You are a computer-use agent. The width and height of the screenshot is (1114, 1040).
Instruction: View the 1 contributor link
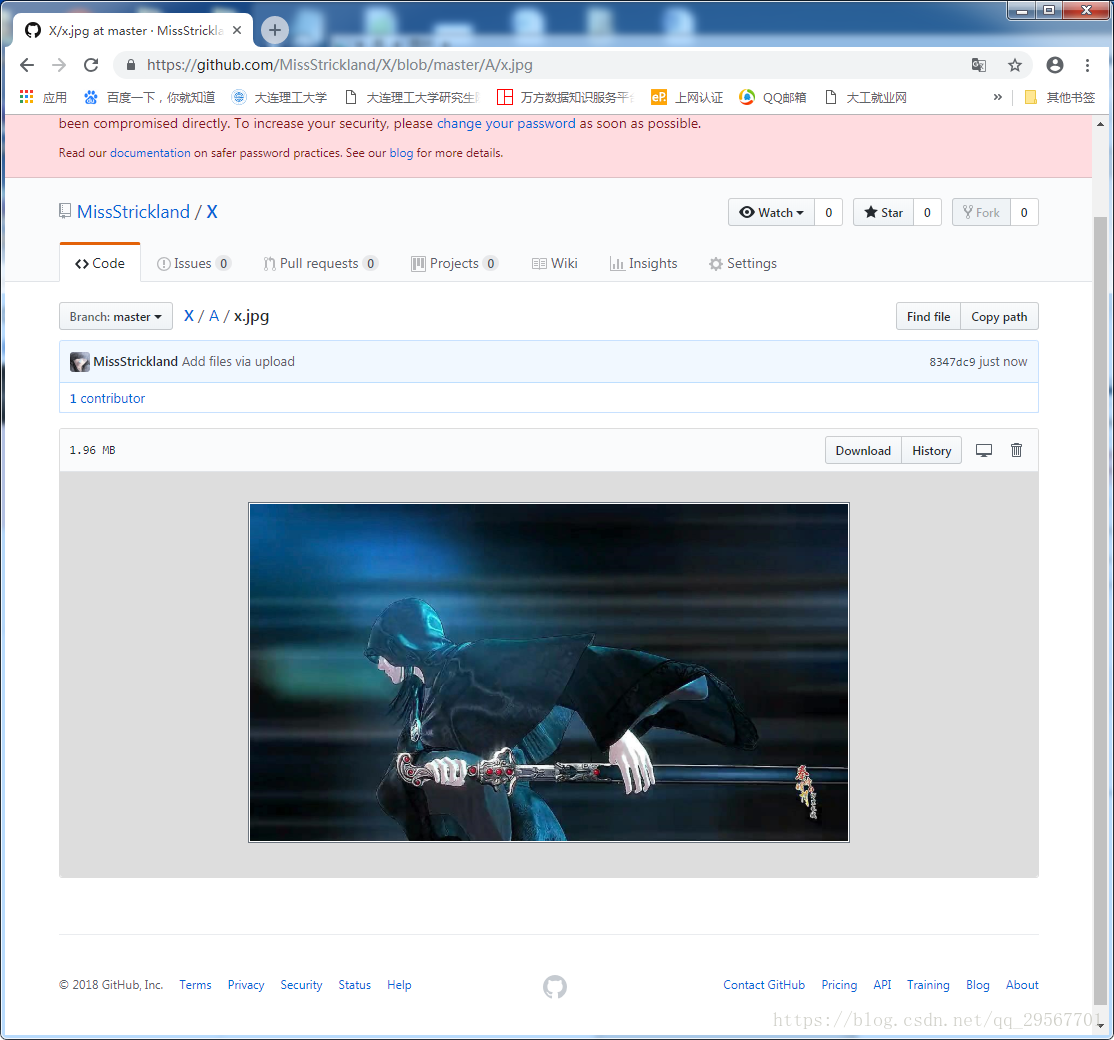pyautogui.click(x=107, y=399)
